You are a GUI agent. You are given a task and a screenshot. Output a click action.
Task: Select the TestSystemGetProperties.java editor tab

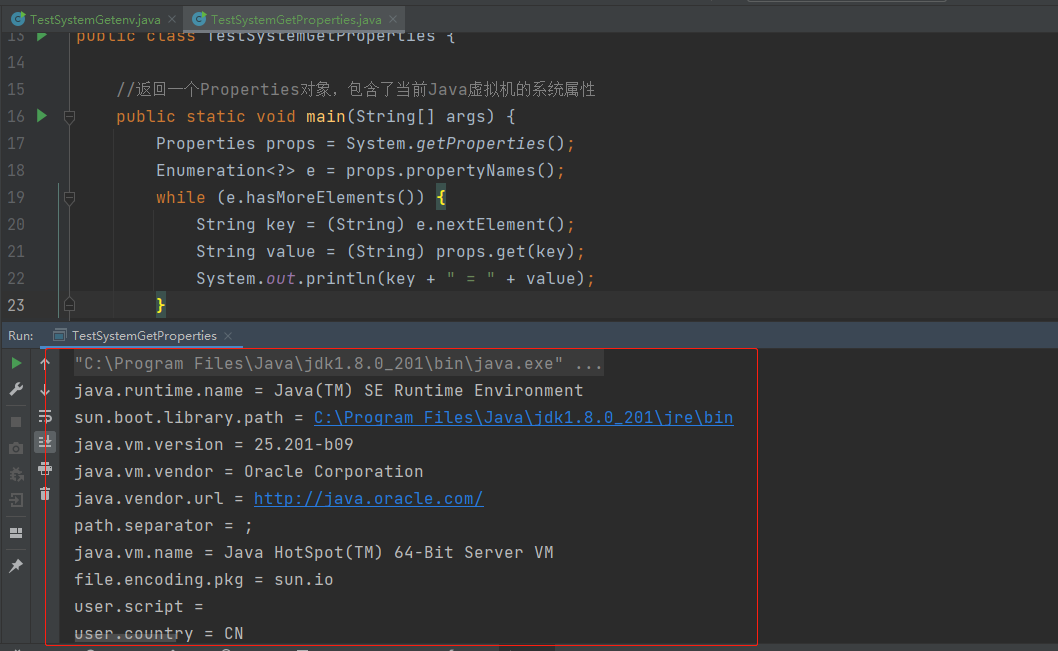pyautogui.click(x=296, y=20)
